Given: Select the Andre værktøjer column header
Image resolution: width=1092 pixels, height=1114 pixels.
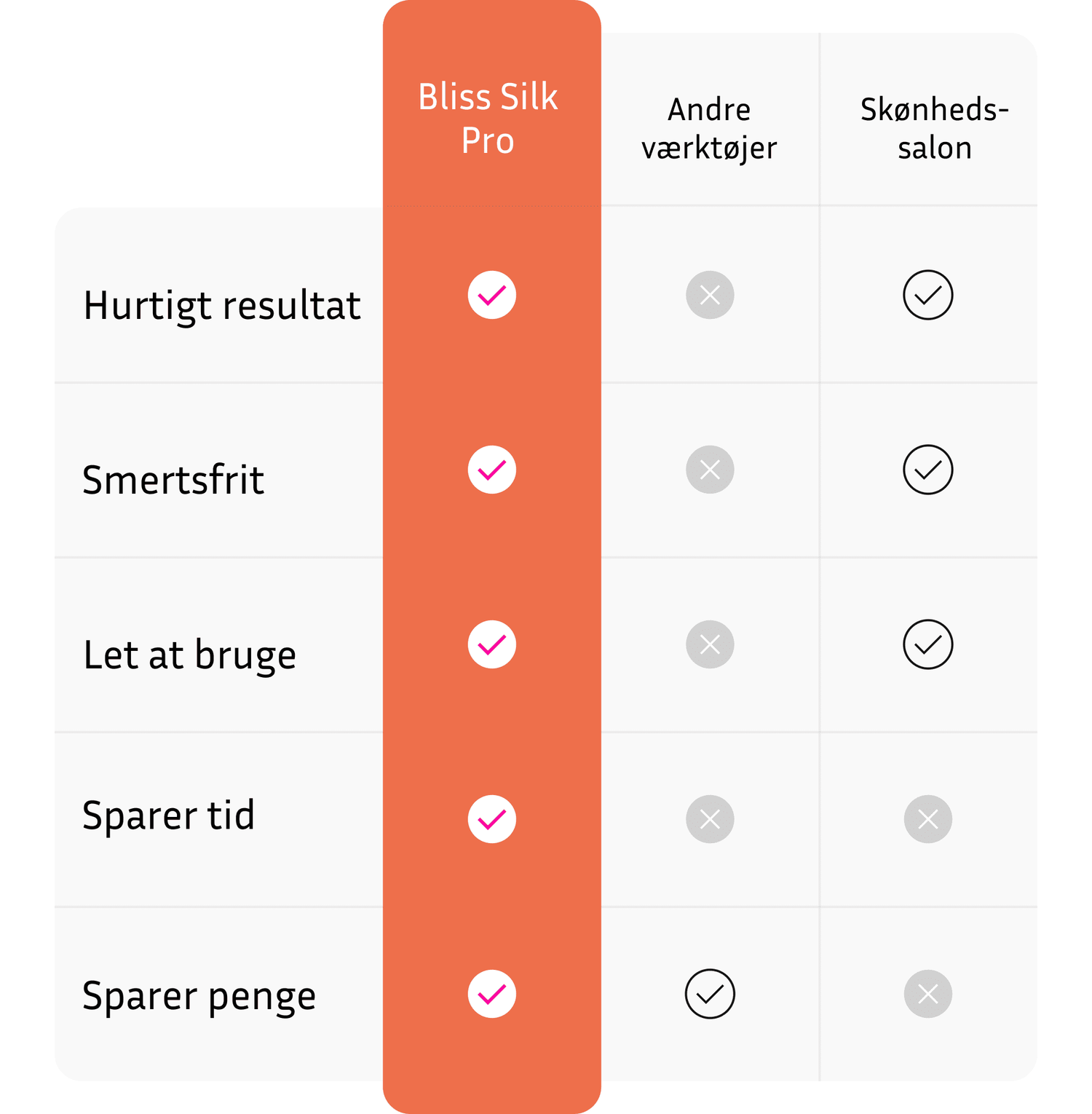Looking at the screenshot, I should tap(709, 129).
